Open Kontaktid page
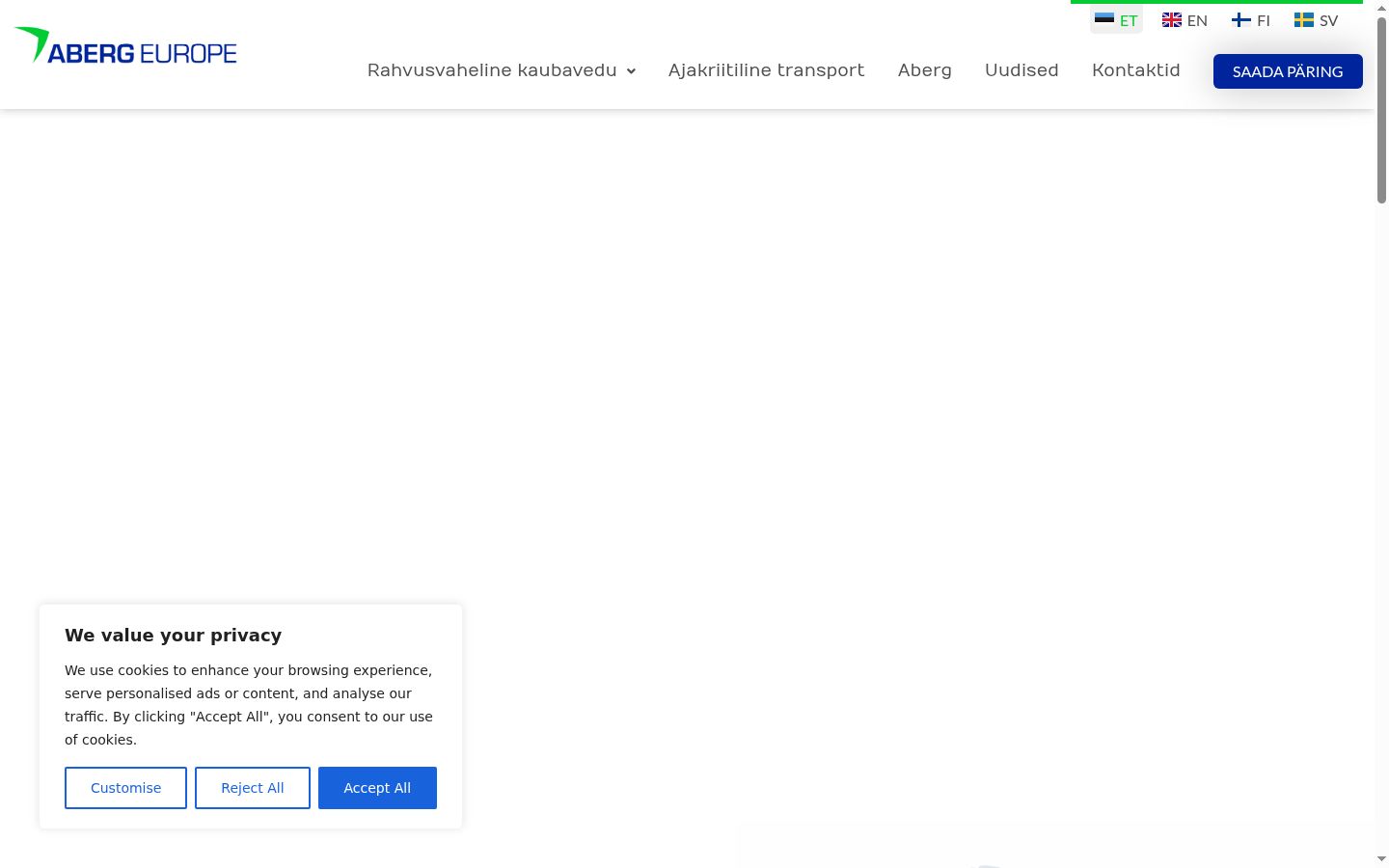This screenshot has height=868, width=1389. point(1135,70)
